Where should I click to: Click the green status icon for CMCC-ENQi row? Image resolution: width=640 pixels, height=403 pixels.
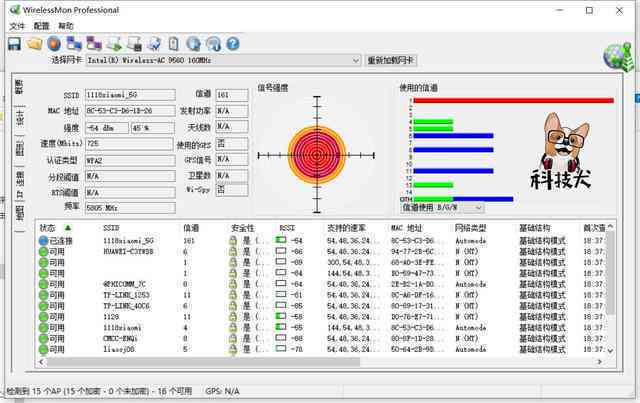(x=43, y=338)
